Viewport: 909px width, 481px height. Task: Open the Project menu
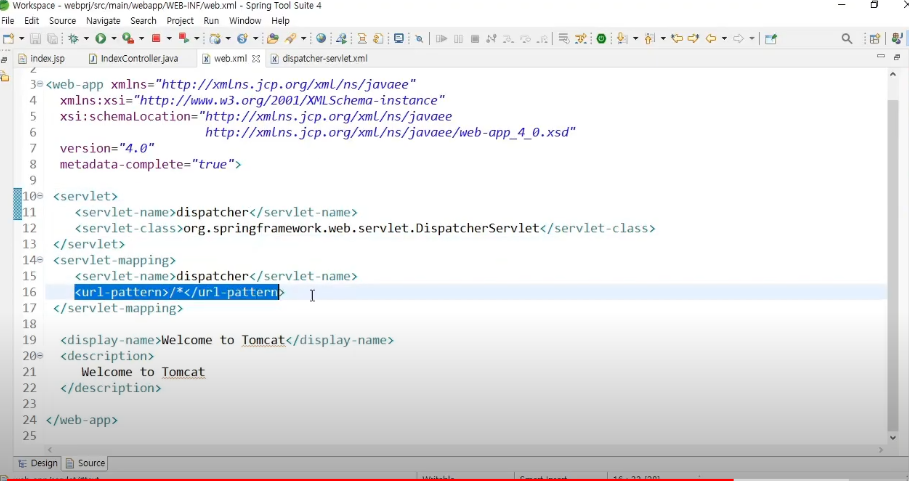[180, 20]
